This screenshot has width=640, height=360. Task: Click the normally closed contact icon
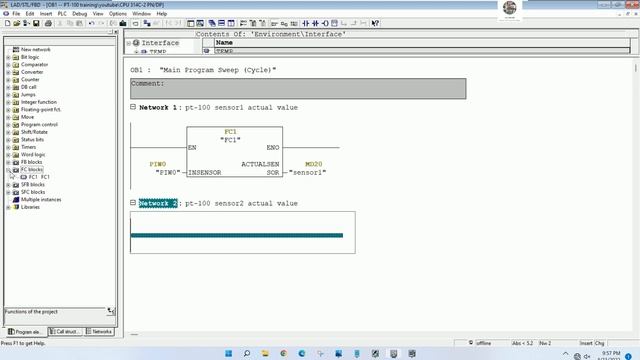pos(315,24)
